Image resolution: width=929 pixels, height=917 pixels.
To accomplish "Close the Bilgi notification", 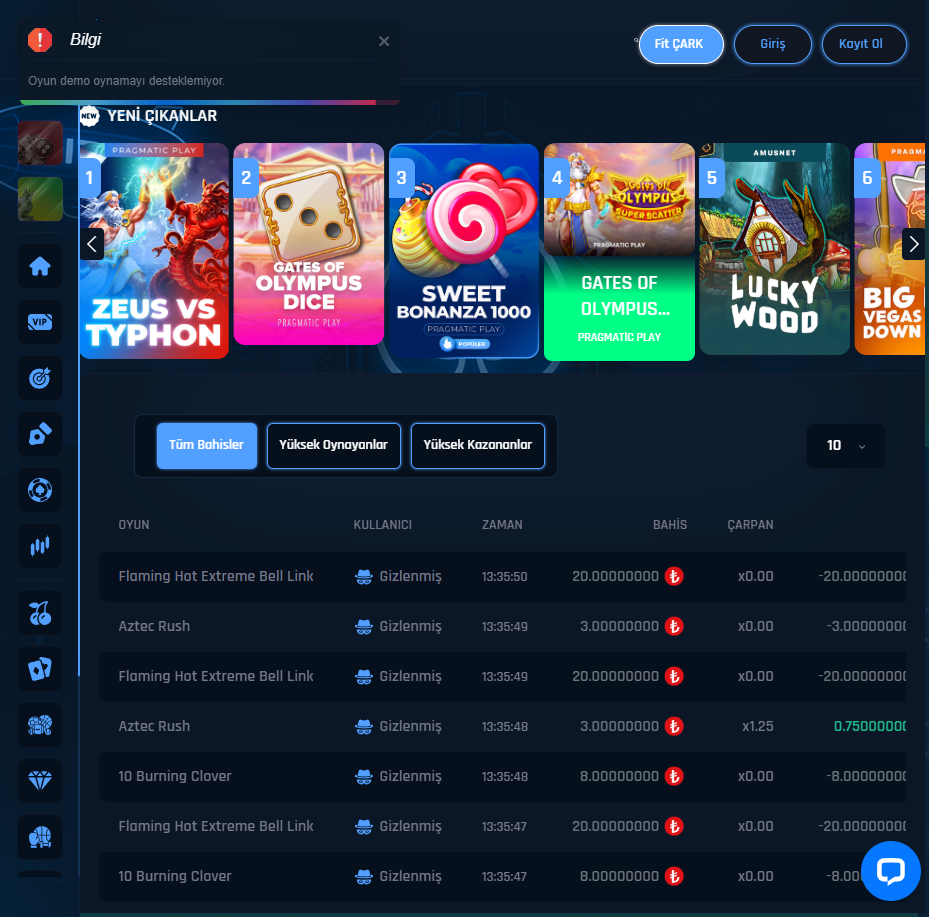I will click(x=384, y=41).
